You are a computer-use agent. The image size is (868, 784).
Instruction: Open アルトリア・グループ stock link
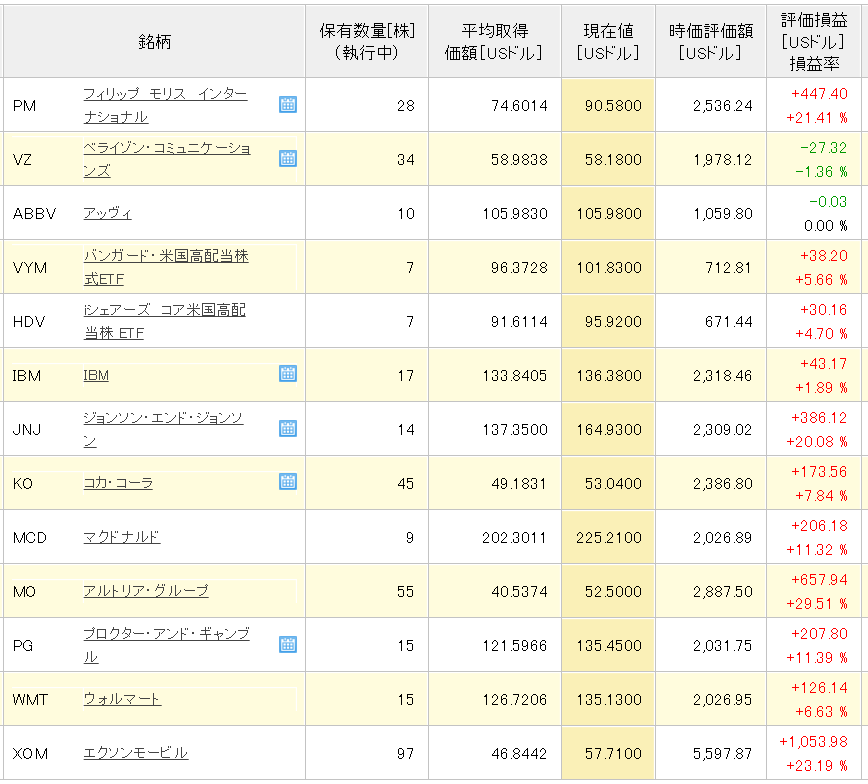pos(146,591)
